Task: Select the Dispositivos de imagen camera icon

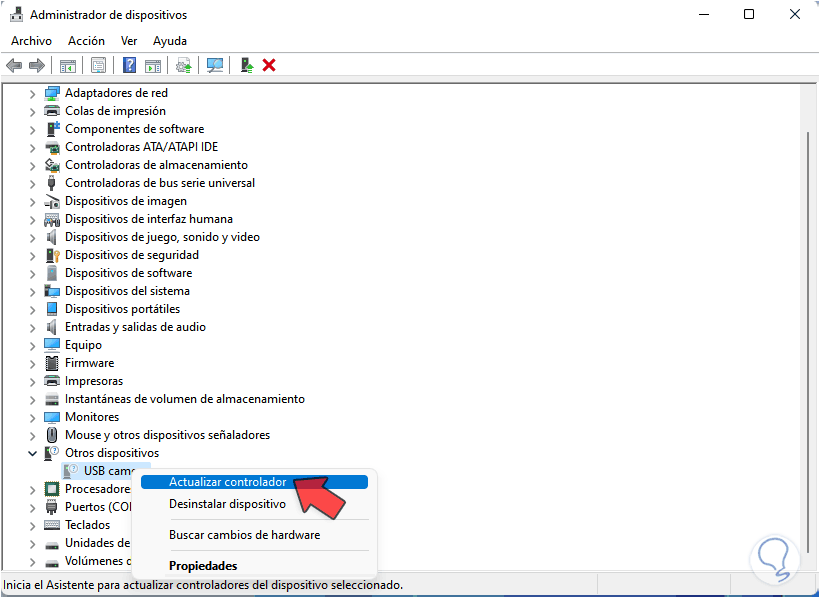Action: tap(52, 201)
